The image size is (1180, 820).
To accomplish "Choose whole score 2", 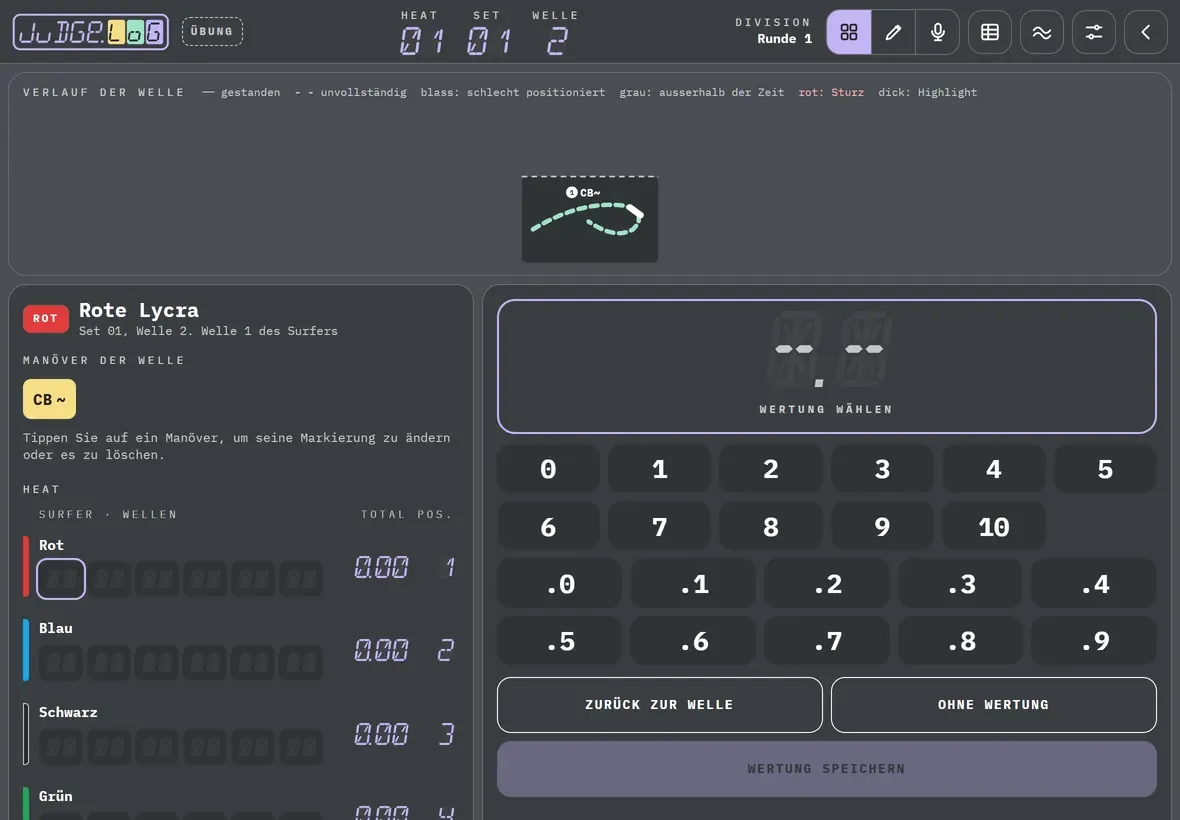I will pos(771,469).
